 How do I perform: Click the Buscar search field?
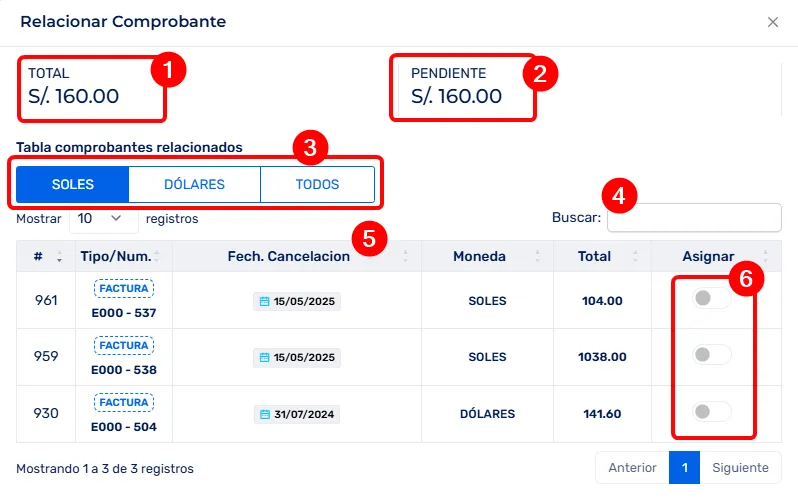coord(694,218)
